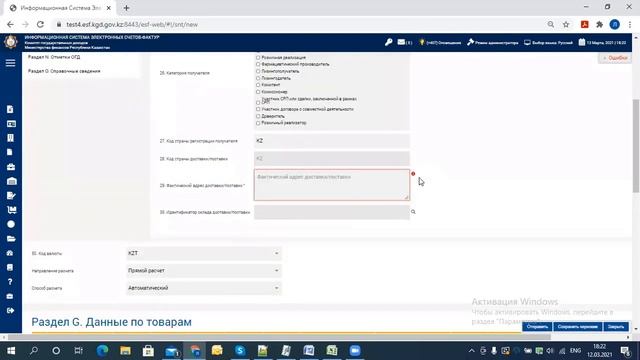Click the key icon in header
640x360 pixels.
pyautogui.click(x=388, y=42)
